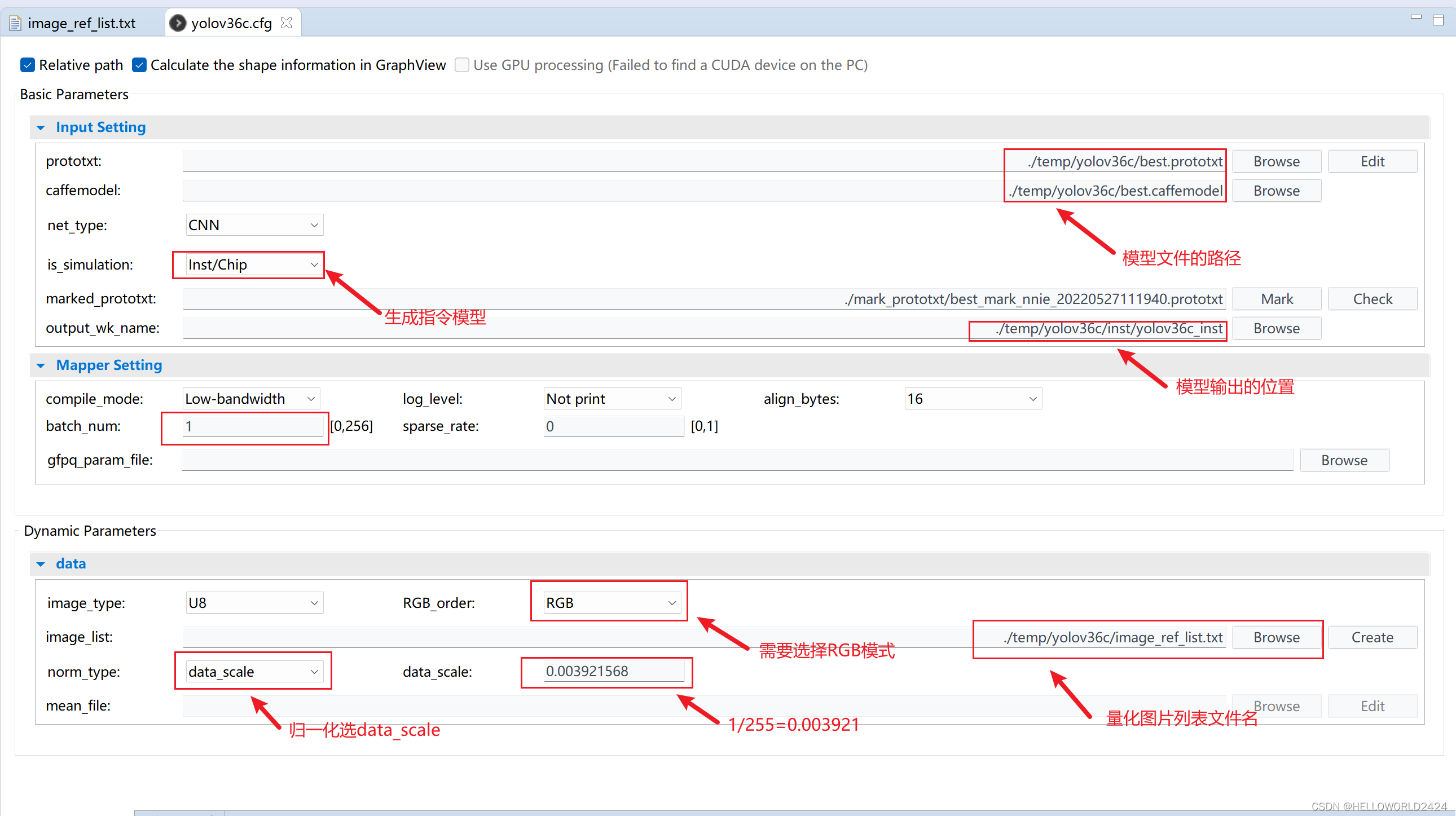
Task: Collapse the data section
Action: pyautogui.click(x=41, y=564)
